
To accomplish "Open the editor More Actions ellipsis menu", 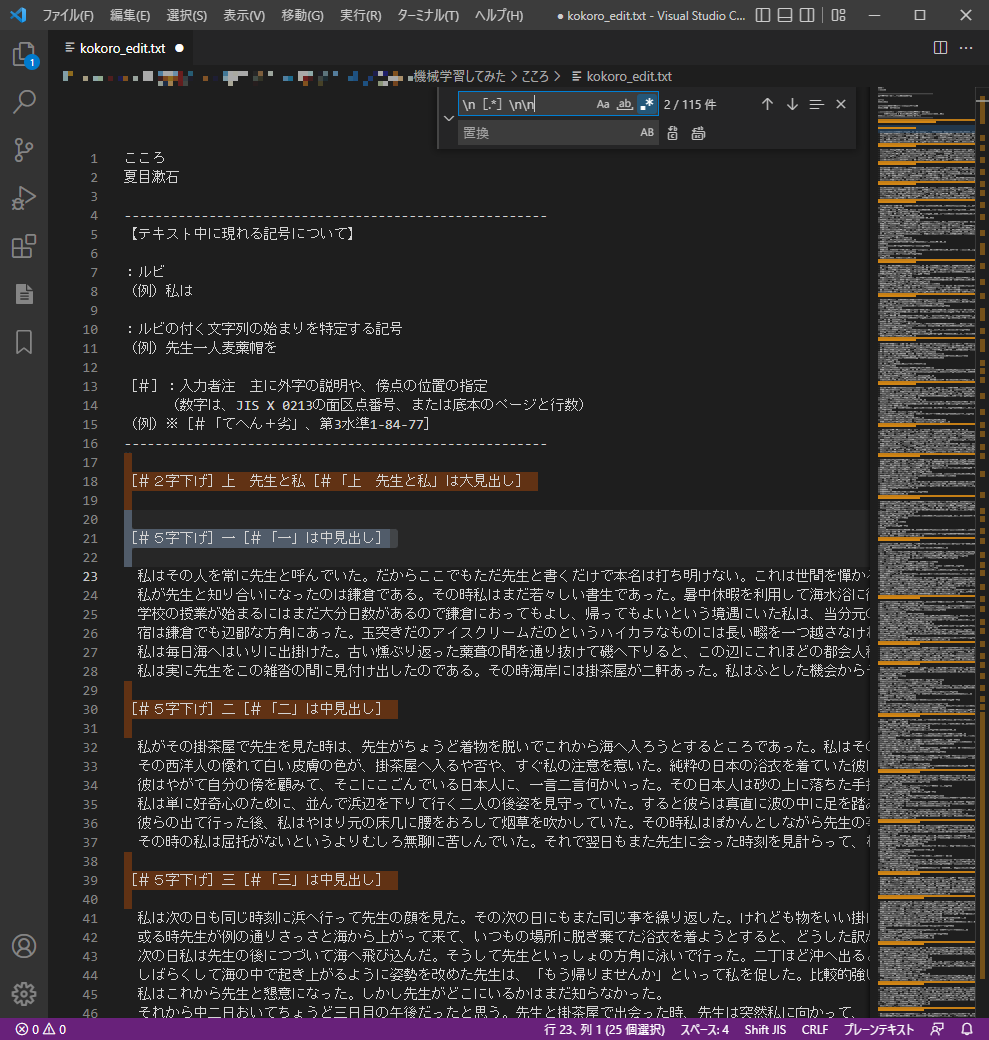I will [966, 48].
